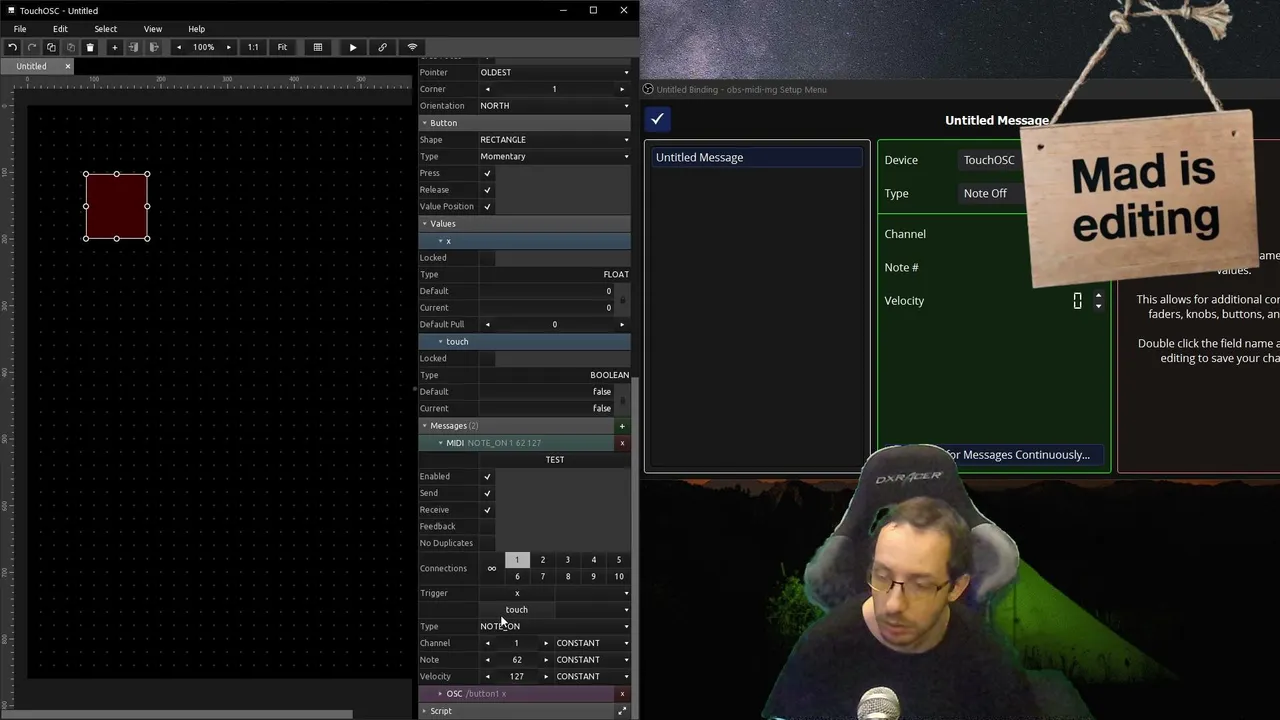The image size is (1280, 720).
Task: Click the redo arrow in TouchOSC toolbar
Action: pyautogui.click(x=32, y=47)
